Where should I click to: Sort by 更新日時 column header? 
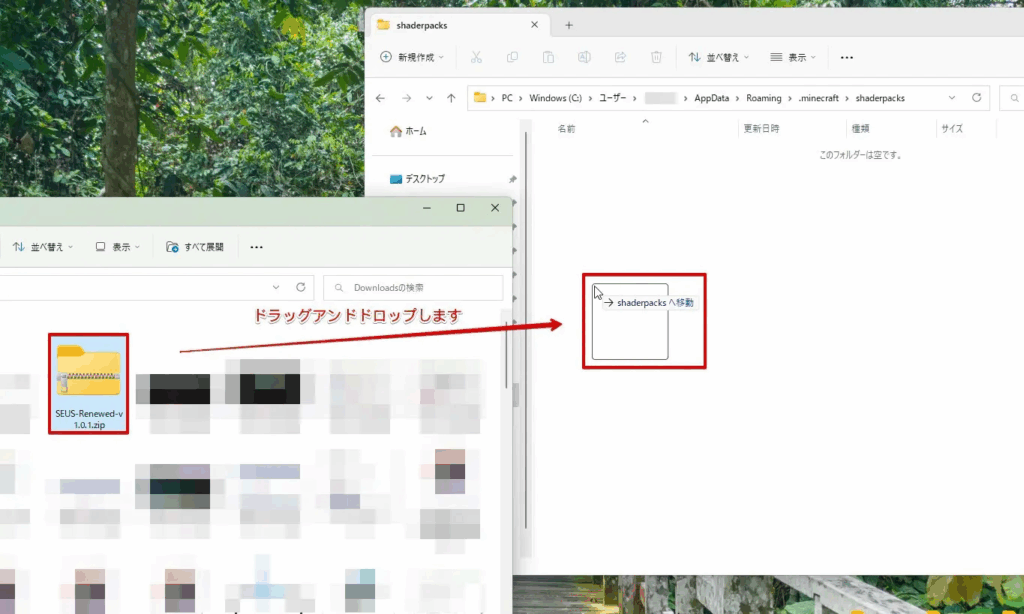[761, 129]
